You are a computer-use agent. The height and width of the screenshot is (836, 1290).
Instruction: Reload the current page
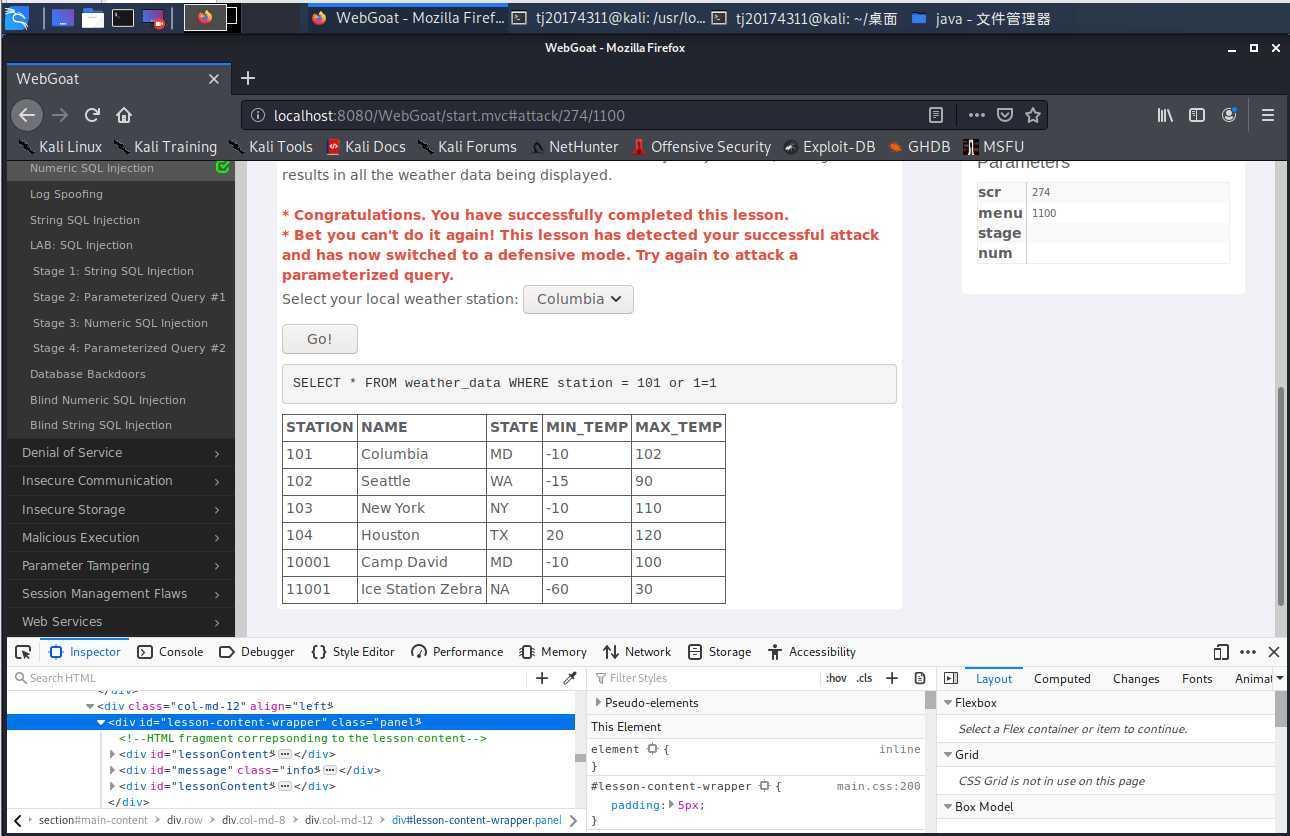(92, 115)
